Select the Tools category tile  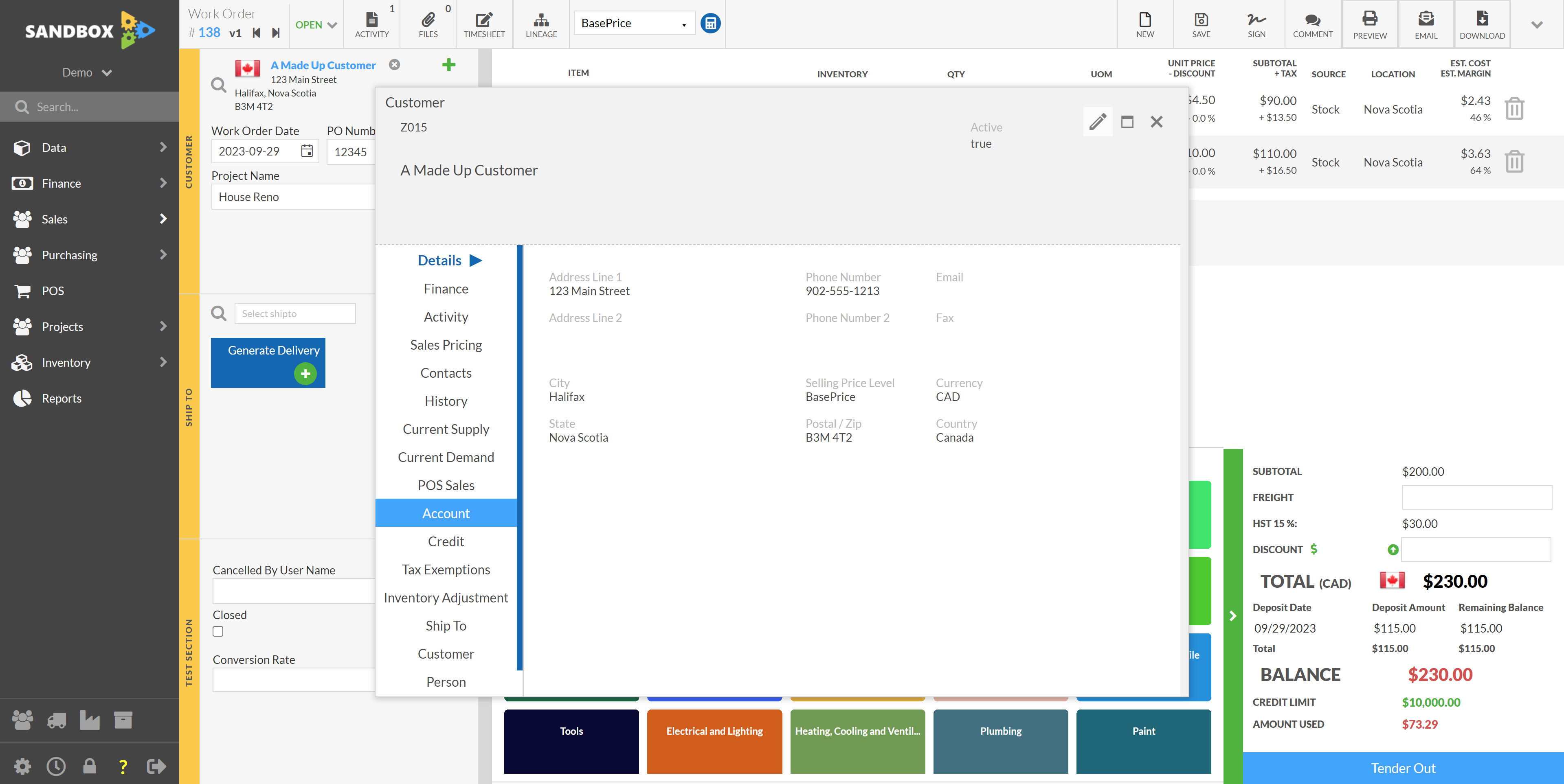coord(571,741)
